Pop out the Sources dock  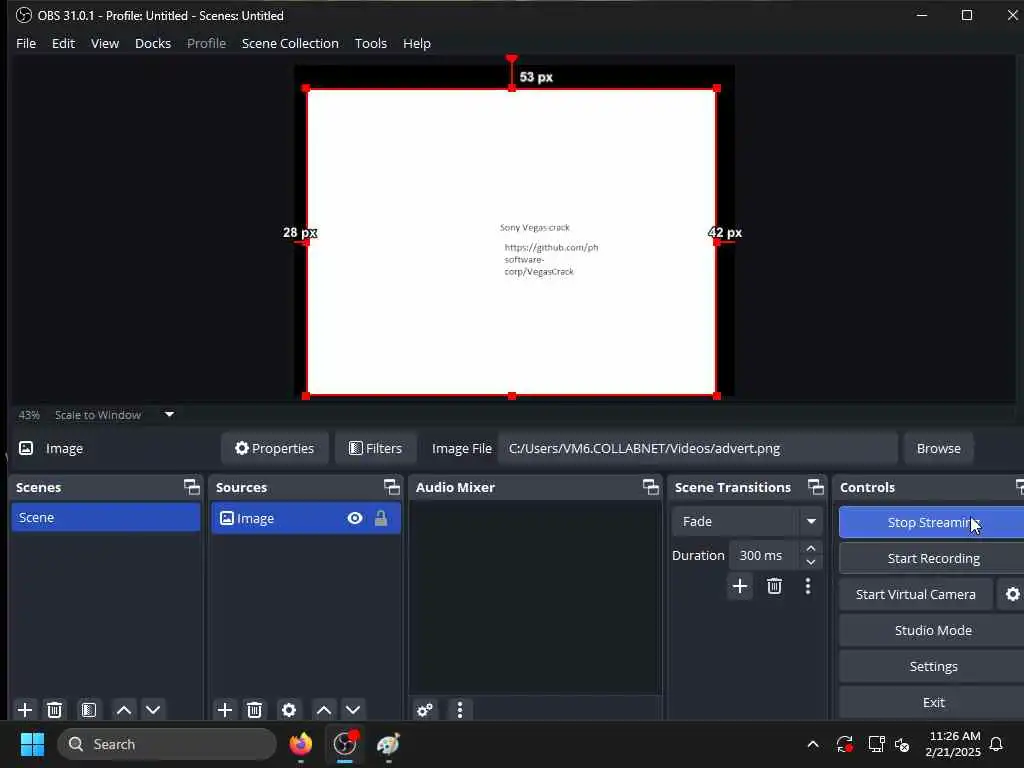point(391,487)
